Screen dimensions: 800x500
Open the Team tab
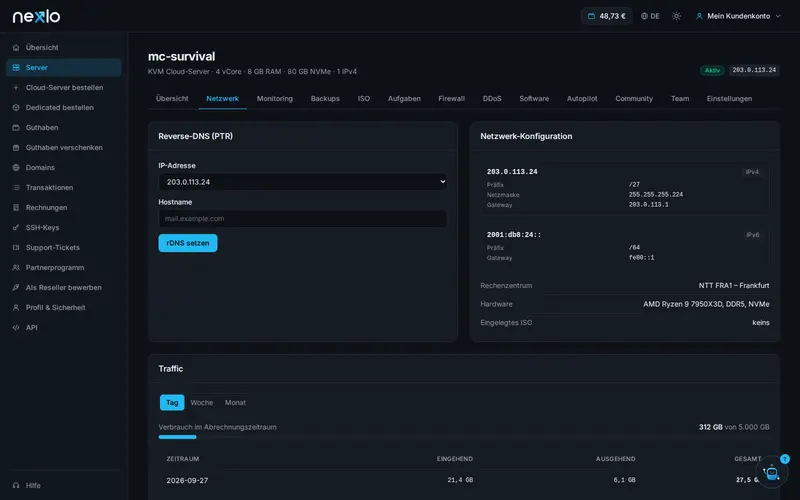(680, 98)
